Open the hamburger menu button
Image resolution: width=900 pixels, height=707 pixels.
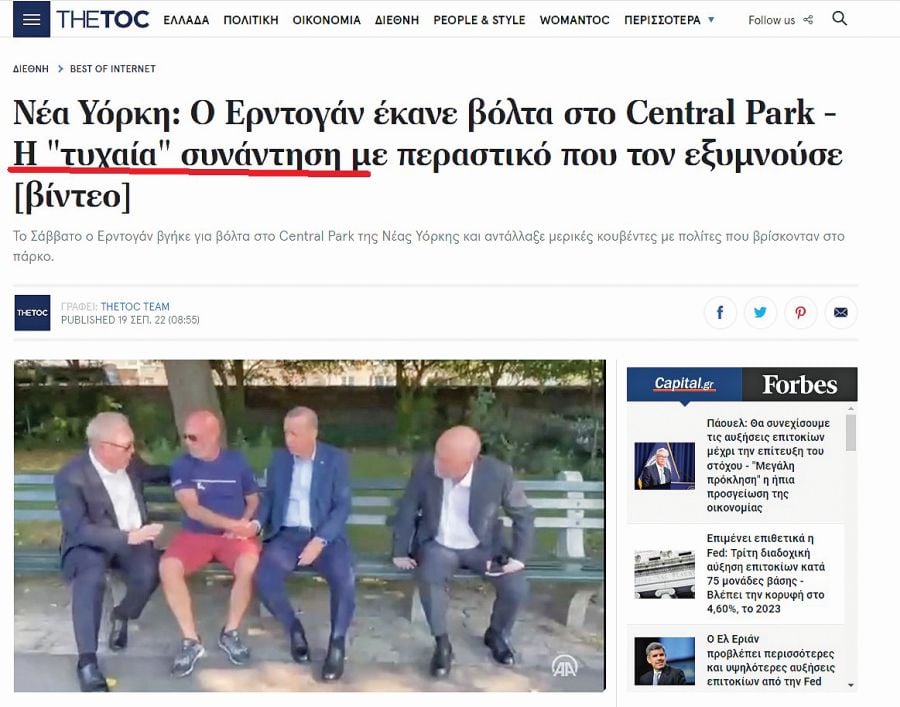point(31,19)
